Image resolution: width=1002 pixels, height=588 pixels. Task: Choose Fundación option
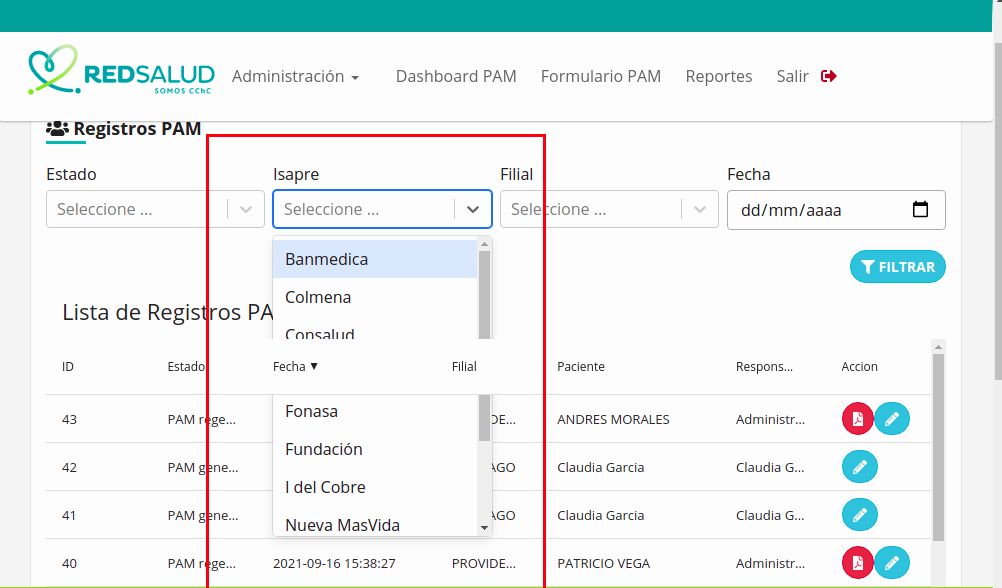(375, 449)
